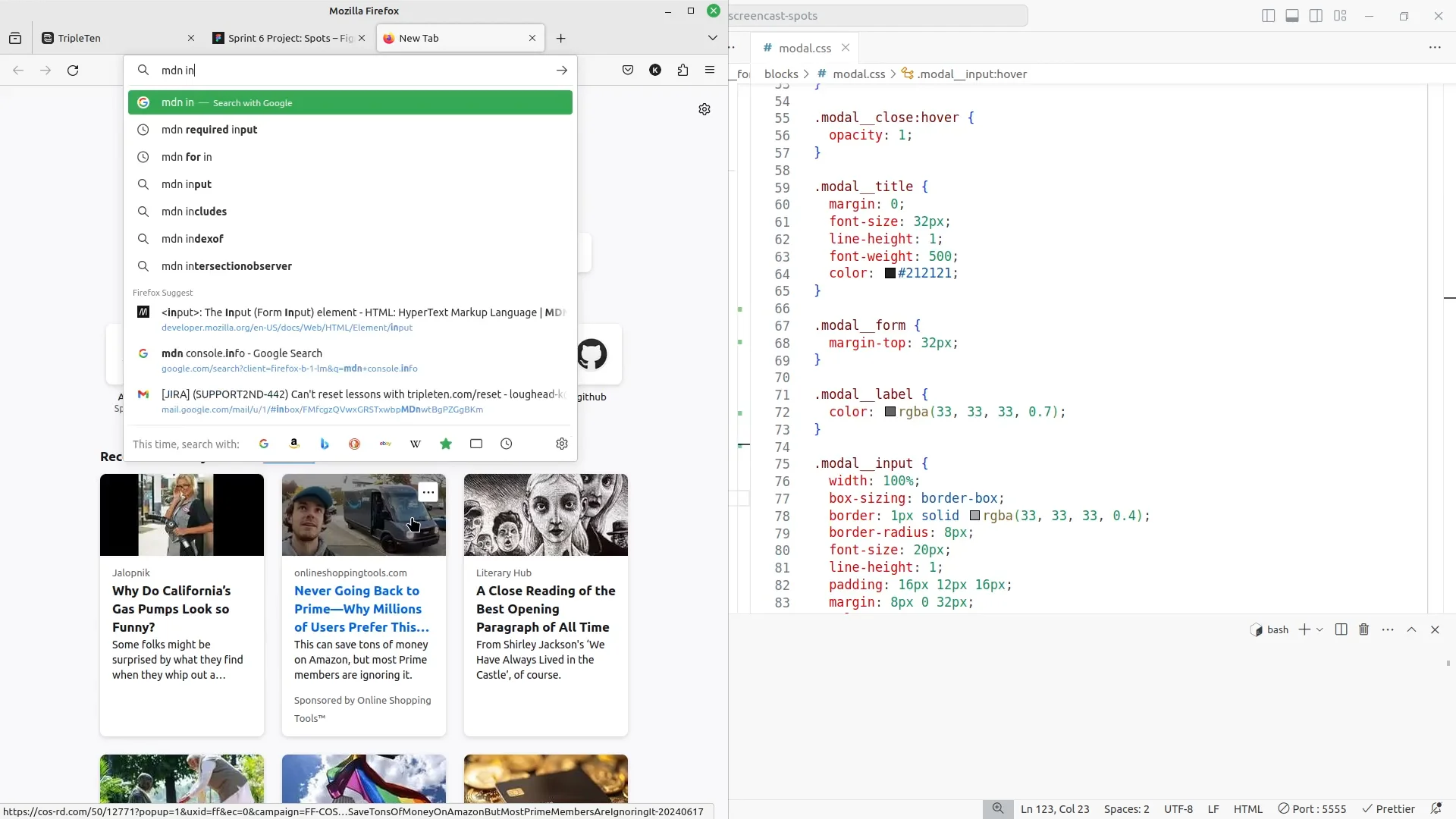Open terminal more actions ellipsis menu

(x=1388, y=629)
